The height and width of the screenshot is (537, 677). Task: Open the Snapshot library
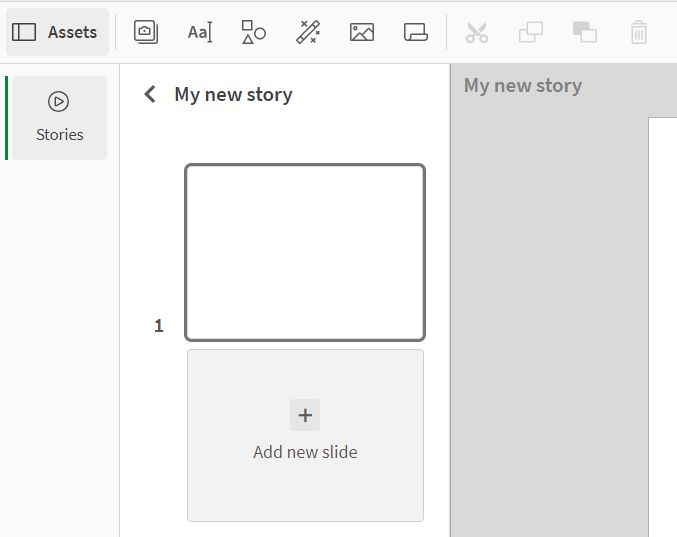(x=146, y=32)
